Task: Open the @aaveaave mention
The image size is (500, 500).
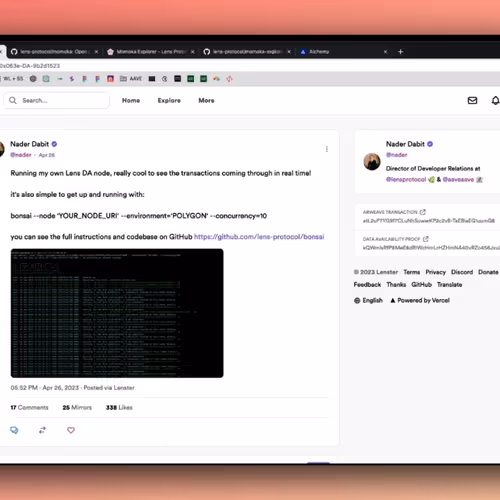Action: (x=458, y=179)
